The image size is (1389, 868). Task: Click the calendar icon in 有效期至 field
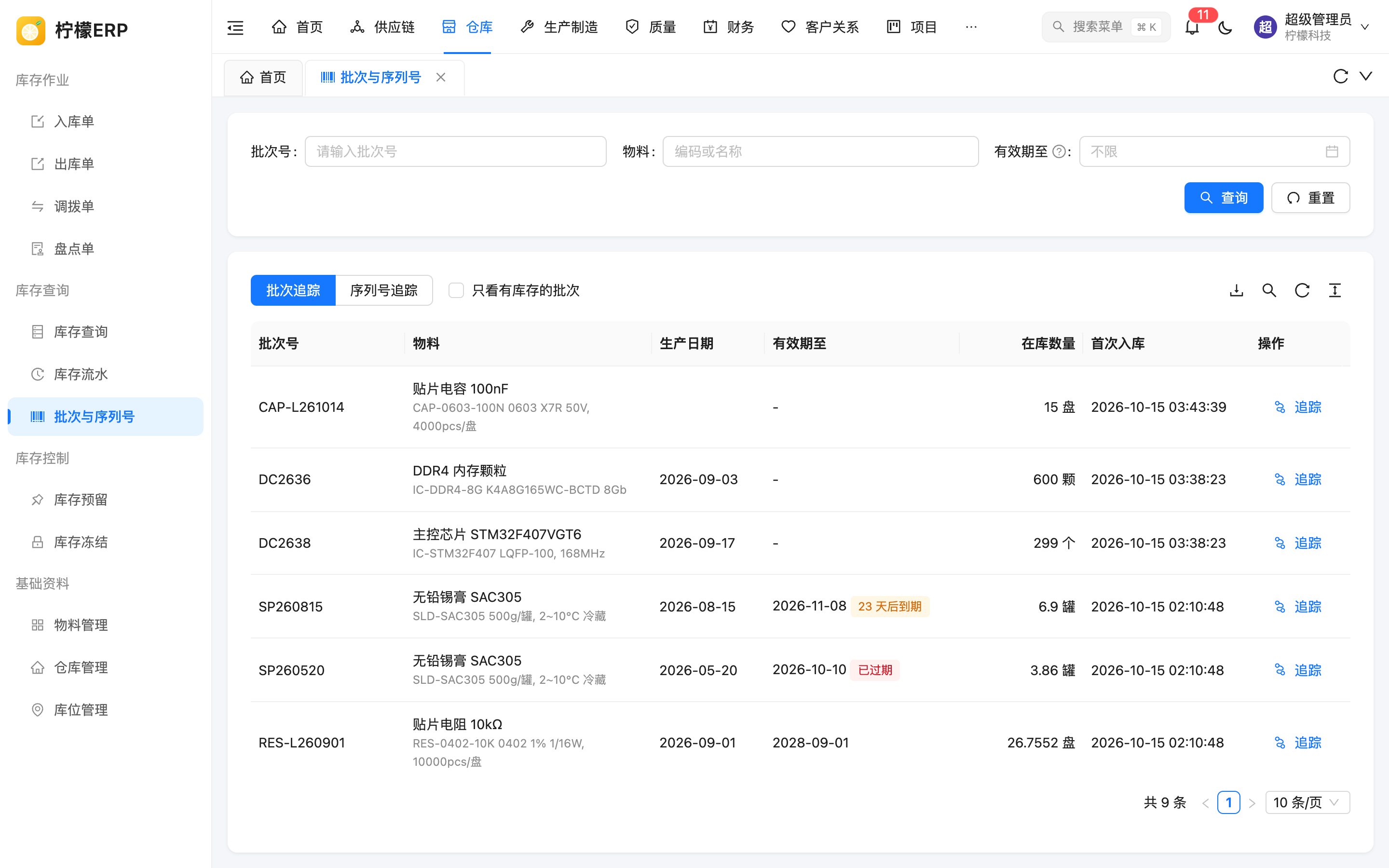[x=1332, y=151]
